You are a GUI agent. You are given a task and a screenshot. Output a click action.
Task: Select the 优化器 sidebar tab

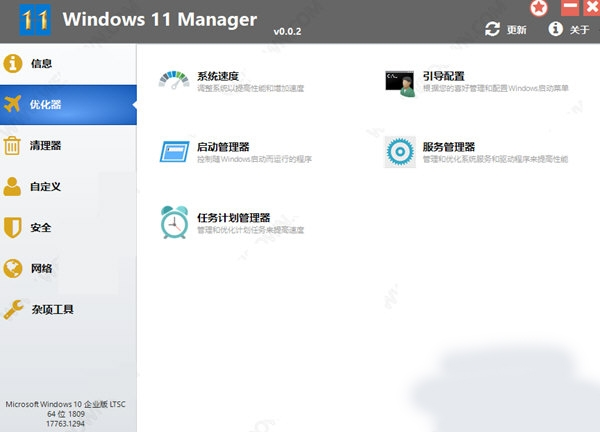pos(68,104)
